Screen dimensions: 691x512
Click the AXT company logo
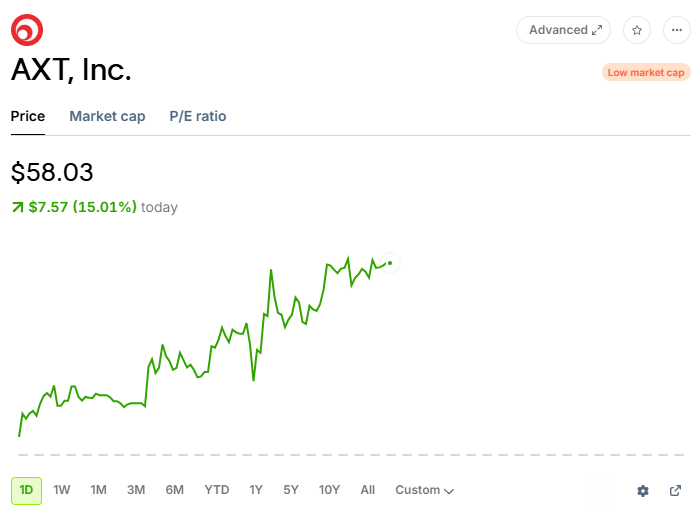[x=27, y=30]
